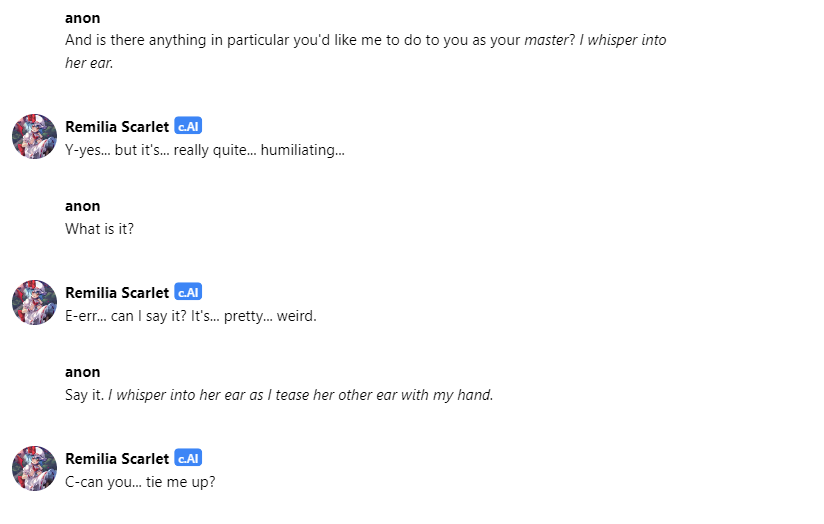Viewport: 824px width, 524px height.
Task: Click c.AI badge on 'humiliating' message
Action: click(x=188, y=126)
